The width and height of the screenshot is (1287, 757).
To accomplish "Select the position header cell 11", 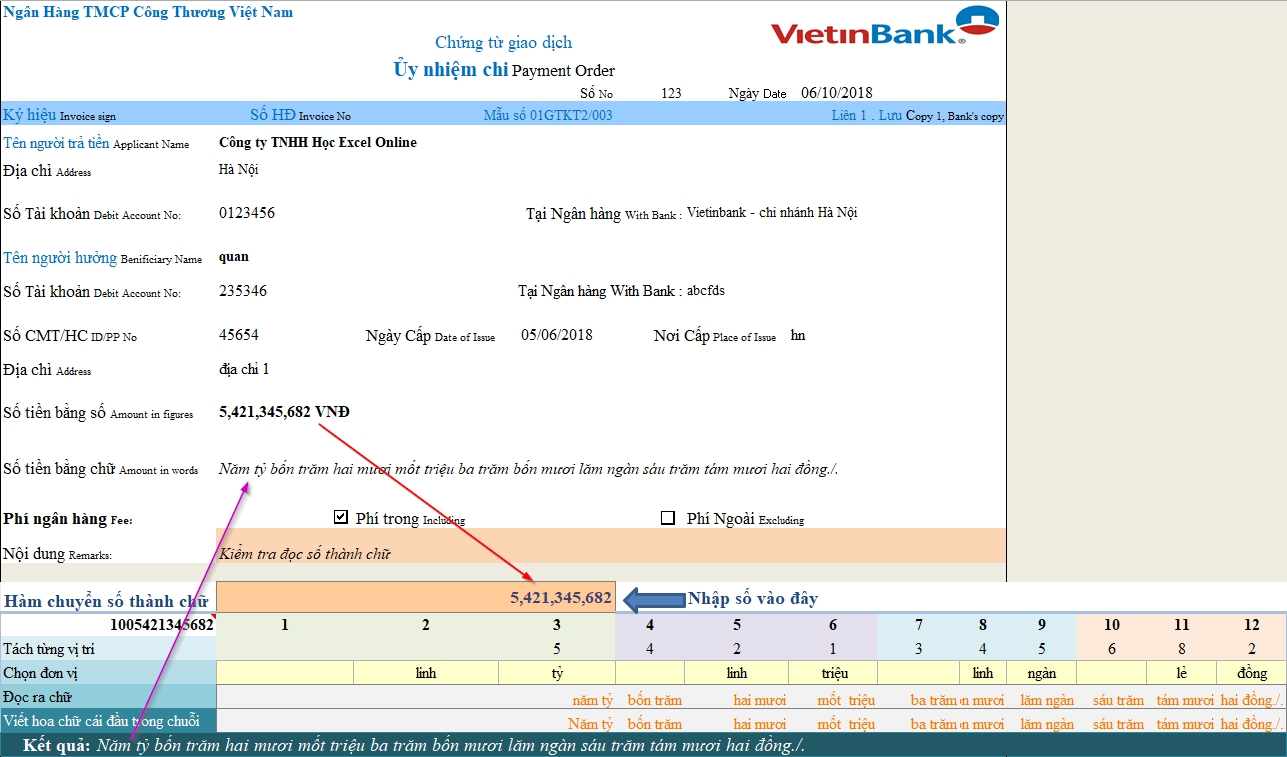I will (1182, 625).
